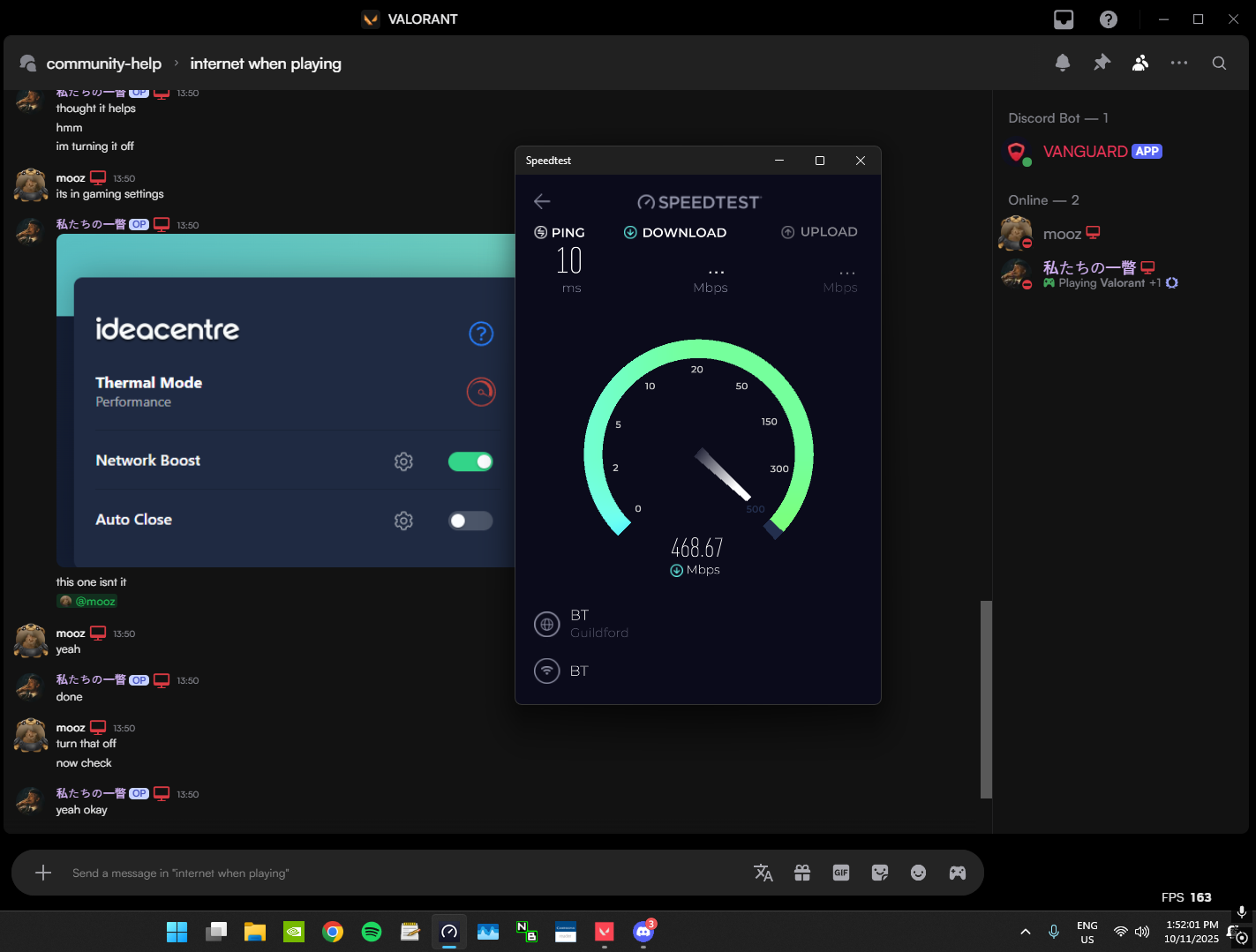Open the gift icon in the message bar
The image size is (1256, 952).
pyautogui.click(x=802, y=873)
